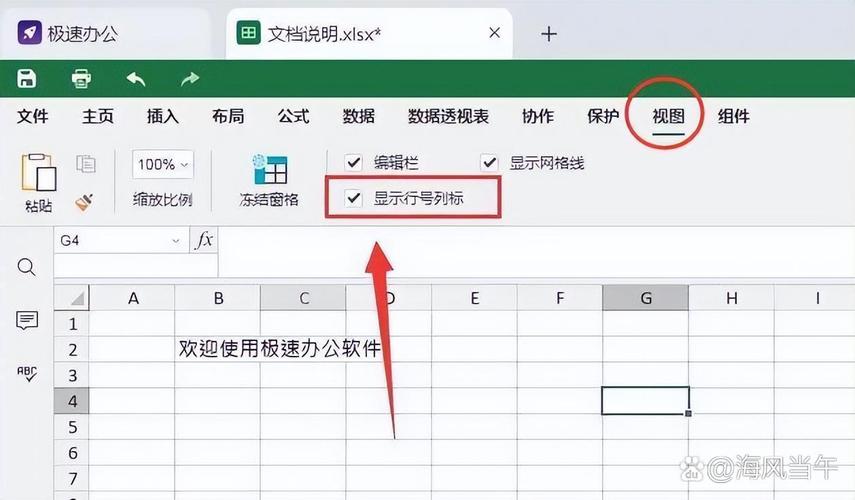Select row 4 header
Image resolution: width=855 pixels, height=500 pixels.
point(72,401)
